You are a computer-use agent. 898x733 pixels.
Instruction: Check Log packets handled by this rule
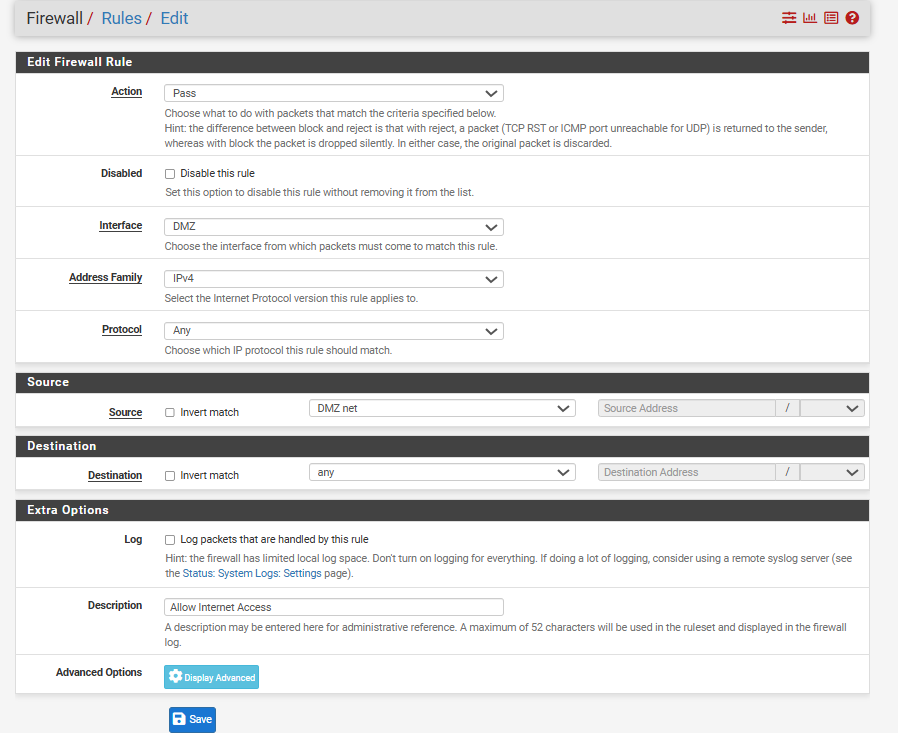click(170, 540)
